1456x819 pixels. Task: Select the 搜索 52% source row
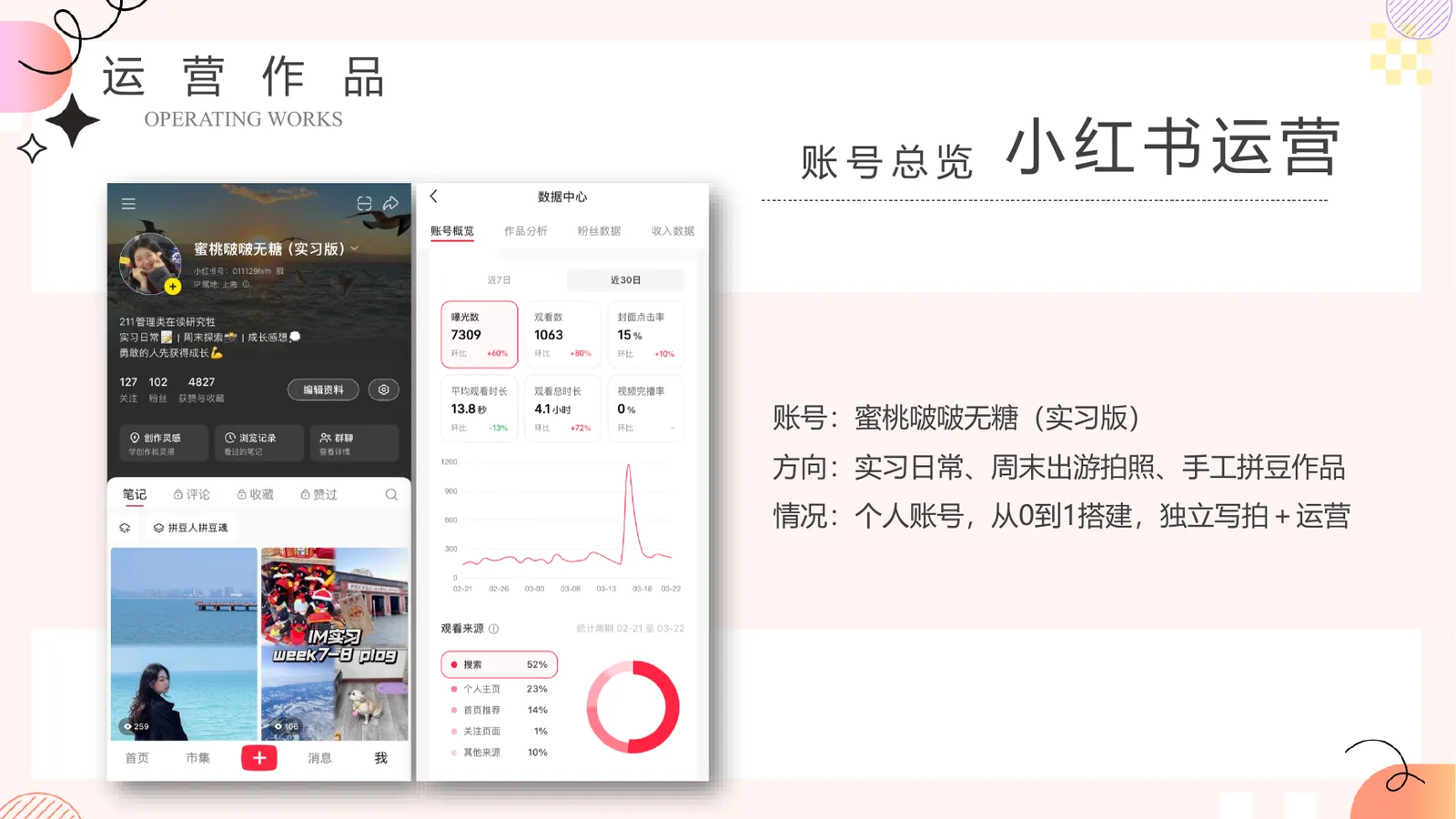coord(499,664)
